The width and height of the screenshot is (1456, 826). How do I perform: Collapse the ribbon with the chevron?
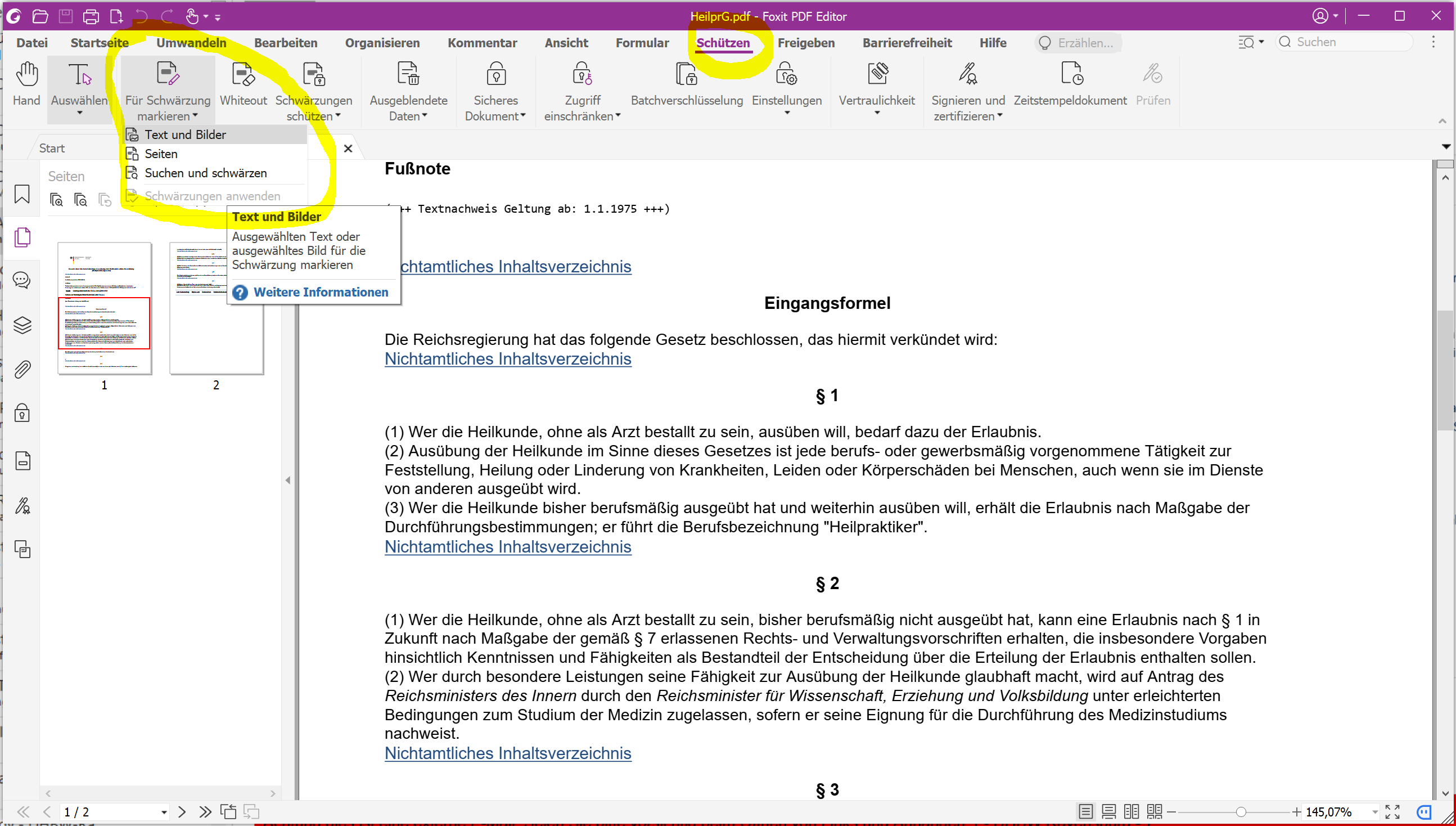click(1443, 121)
